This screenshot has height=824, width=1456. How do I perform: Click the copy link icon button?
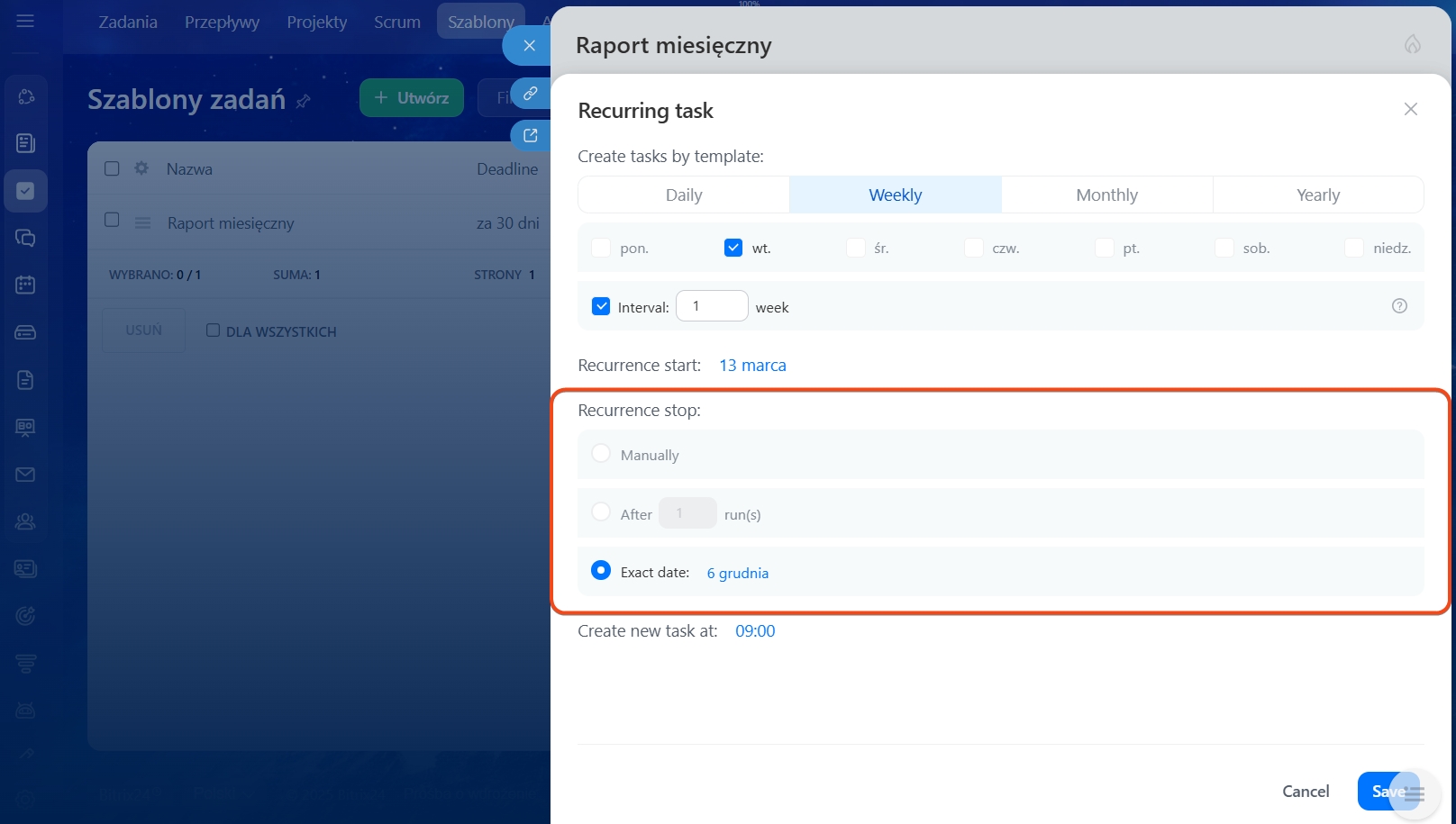[x=531, y=94]
